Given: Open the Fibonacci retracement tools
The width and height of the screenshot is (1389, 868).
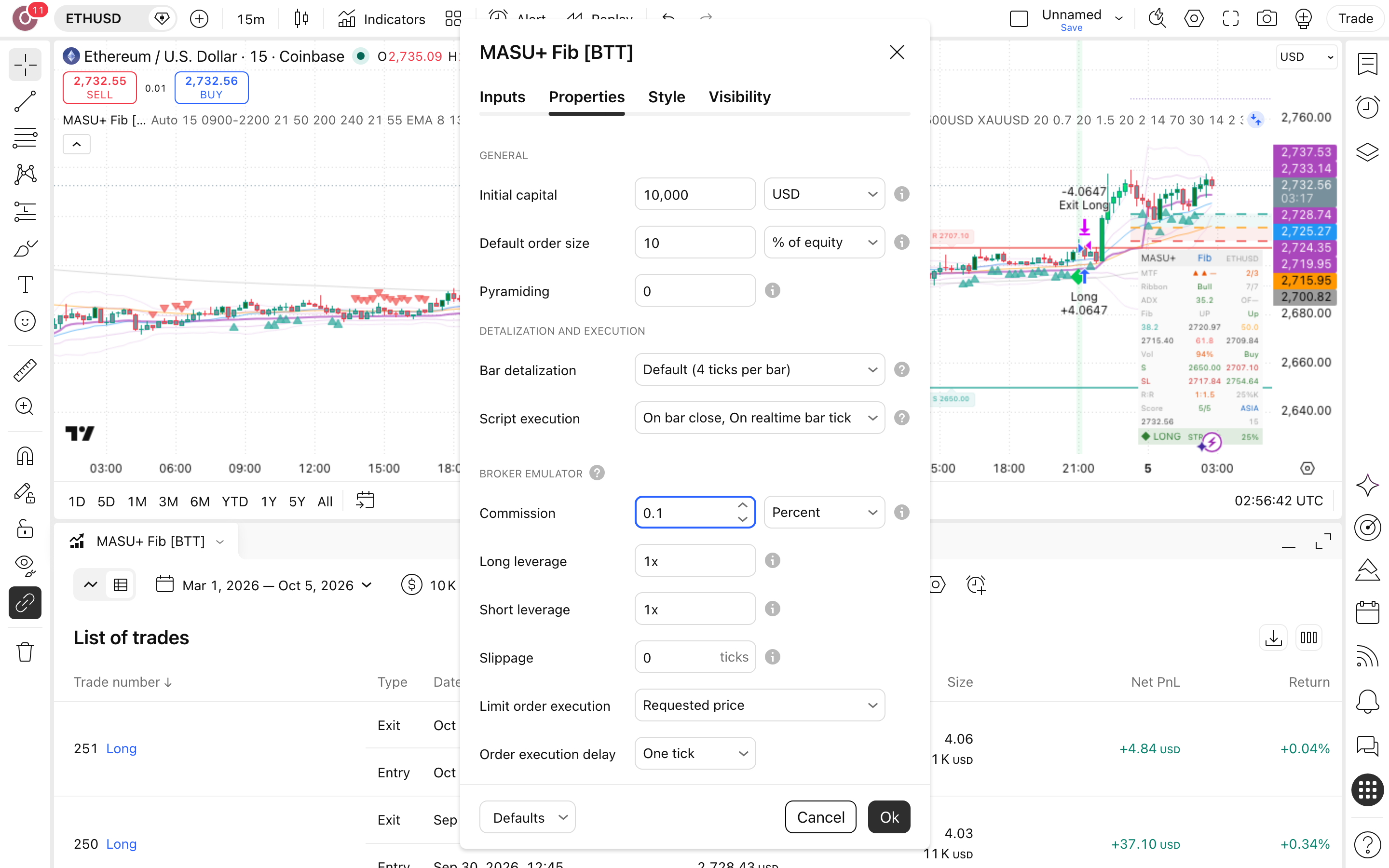Looking at the screenshot, I should [25, 138].
